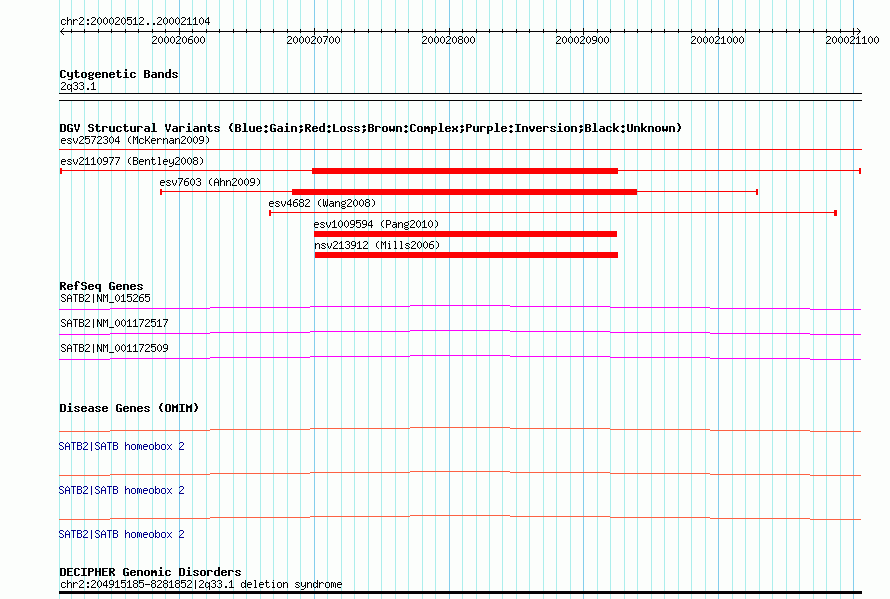This screenshot has height=599, width=890.
Task: Click the SATB2|NM_001172509 transcript label
Action: (114, 349)
